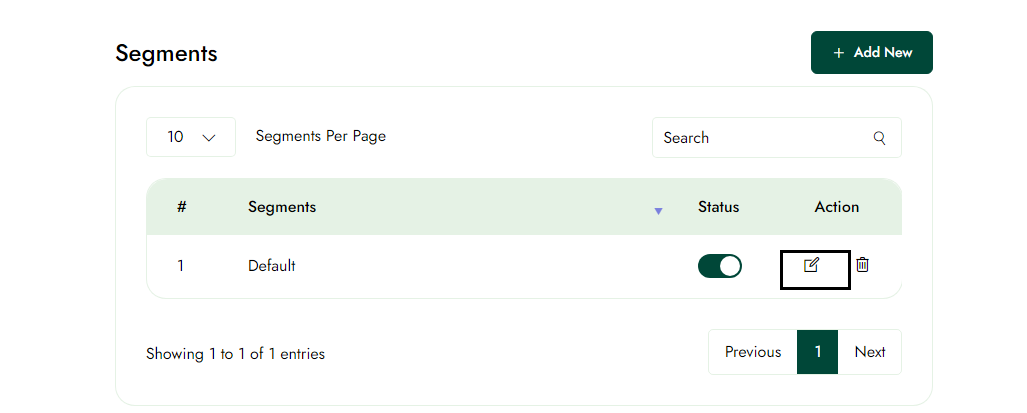This screenshot has width=1027, height=413.
Task: Select page 1 in pagination
Action: coord(817,352)
